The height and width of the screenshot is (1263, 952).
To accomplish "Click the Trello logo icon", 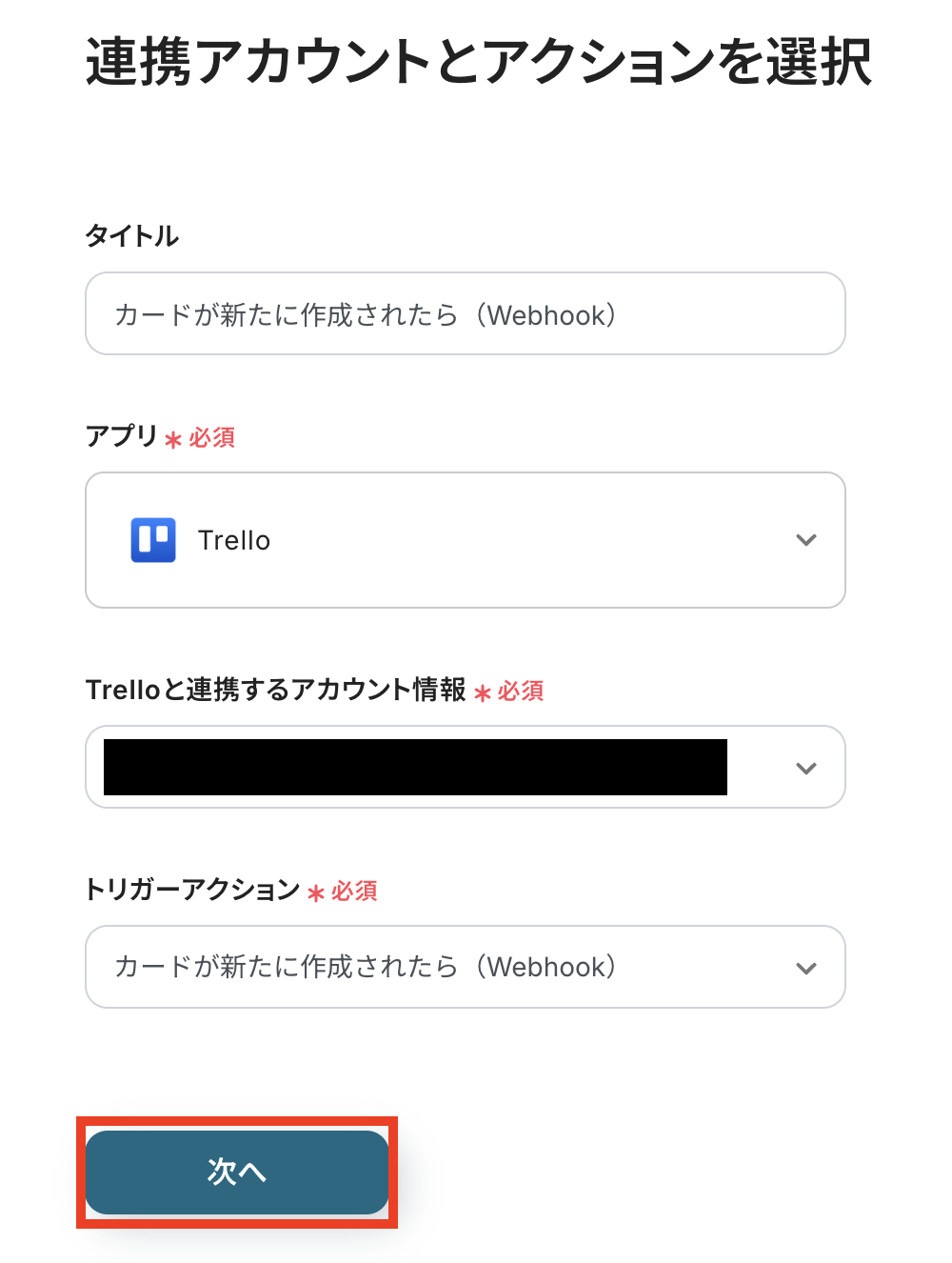I will [x=153, y=540].
